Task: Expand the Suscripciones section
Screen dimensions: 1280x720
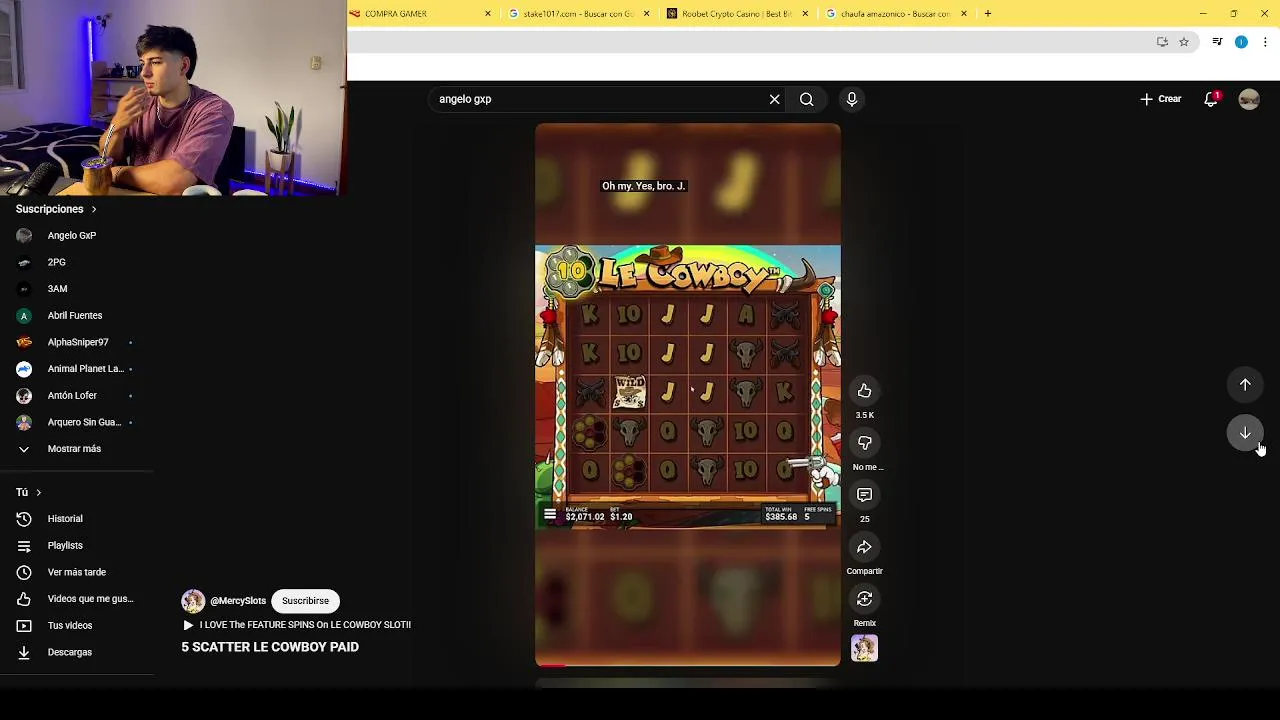Action: pos(56,209)
